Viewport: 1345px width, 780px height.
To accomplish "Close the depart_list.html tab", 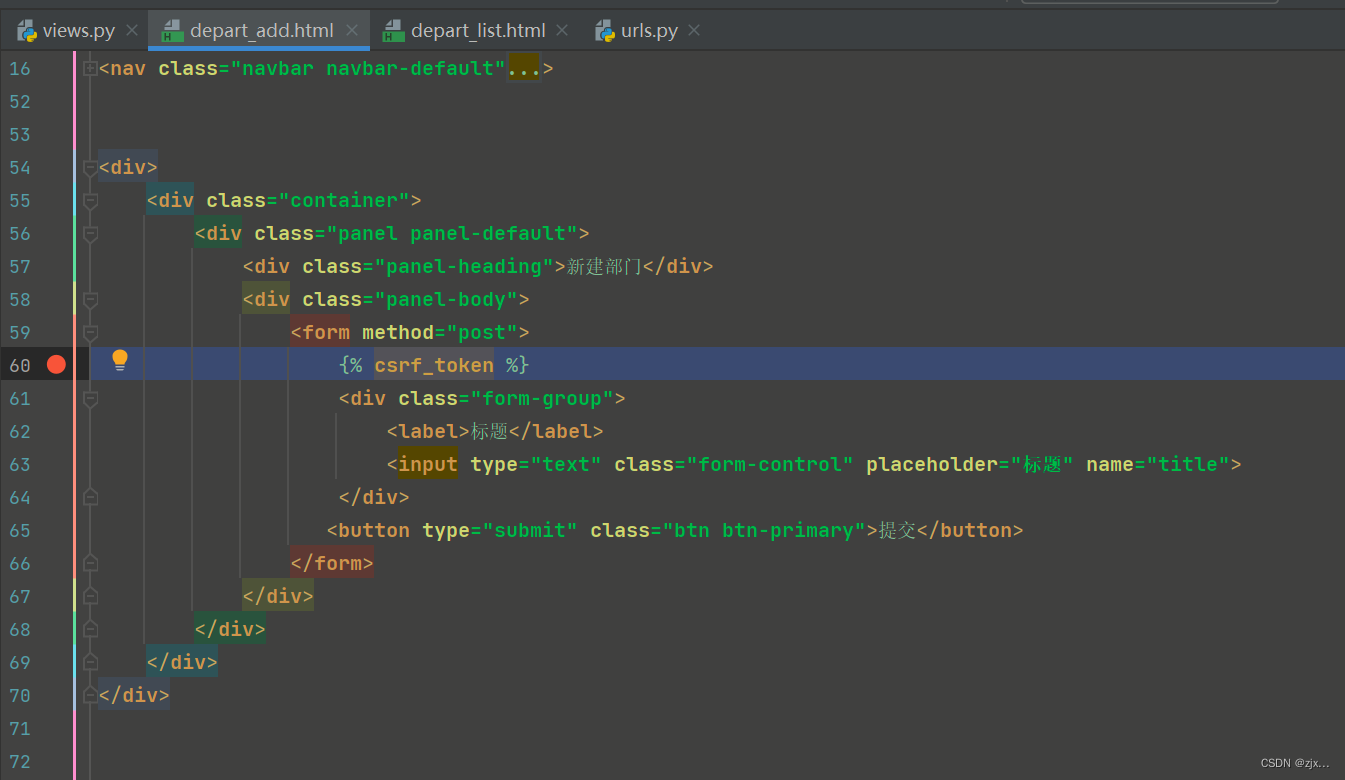I will (x=562, y=30).
